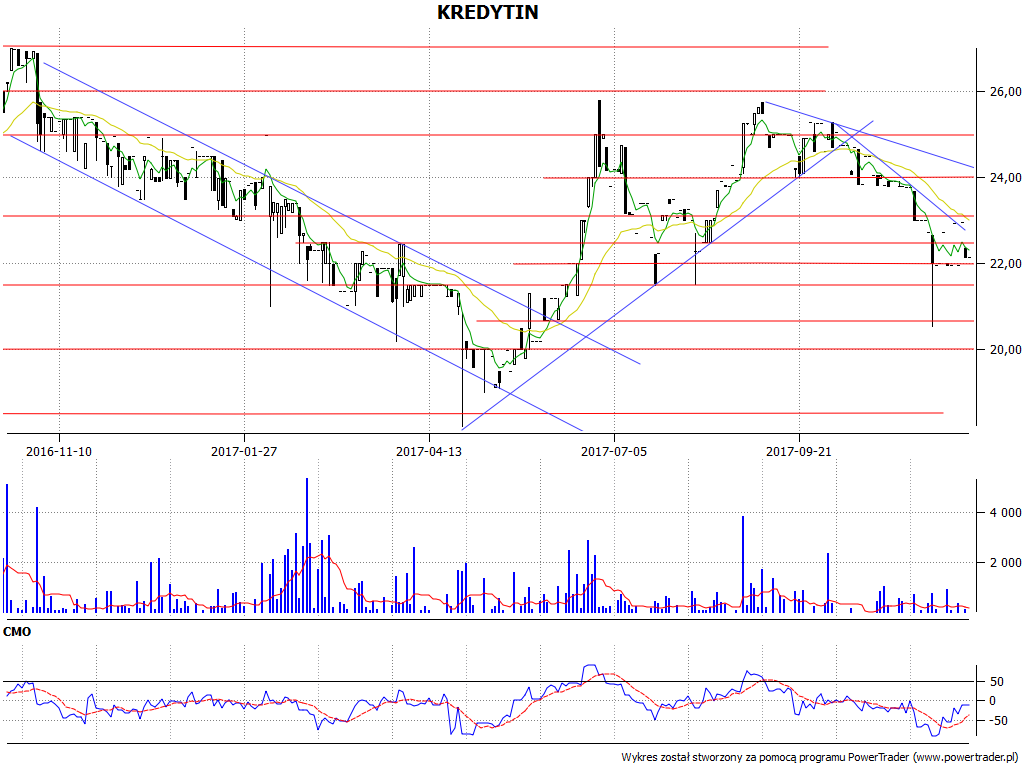Screen dimensions: 1024x768
Task: Click the KREDYTIN chart title
Action: pyautogui.click(x=487, y=12)
